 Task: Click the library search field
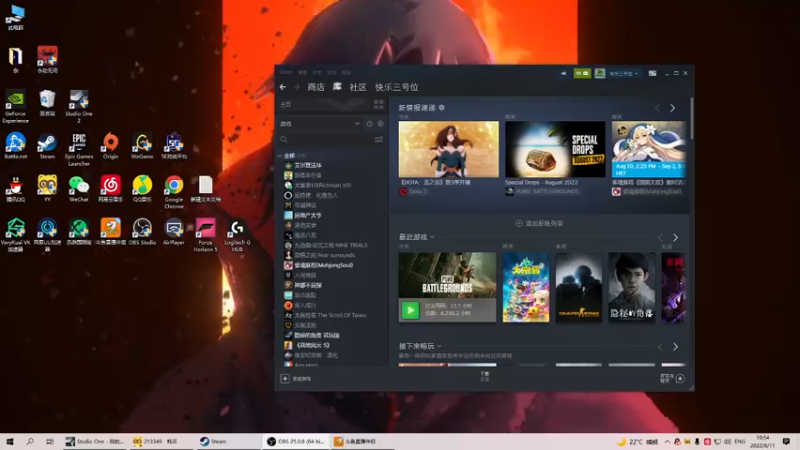(x=327, y=139)
